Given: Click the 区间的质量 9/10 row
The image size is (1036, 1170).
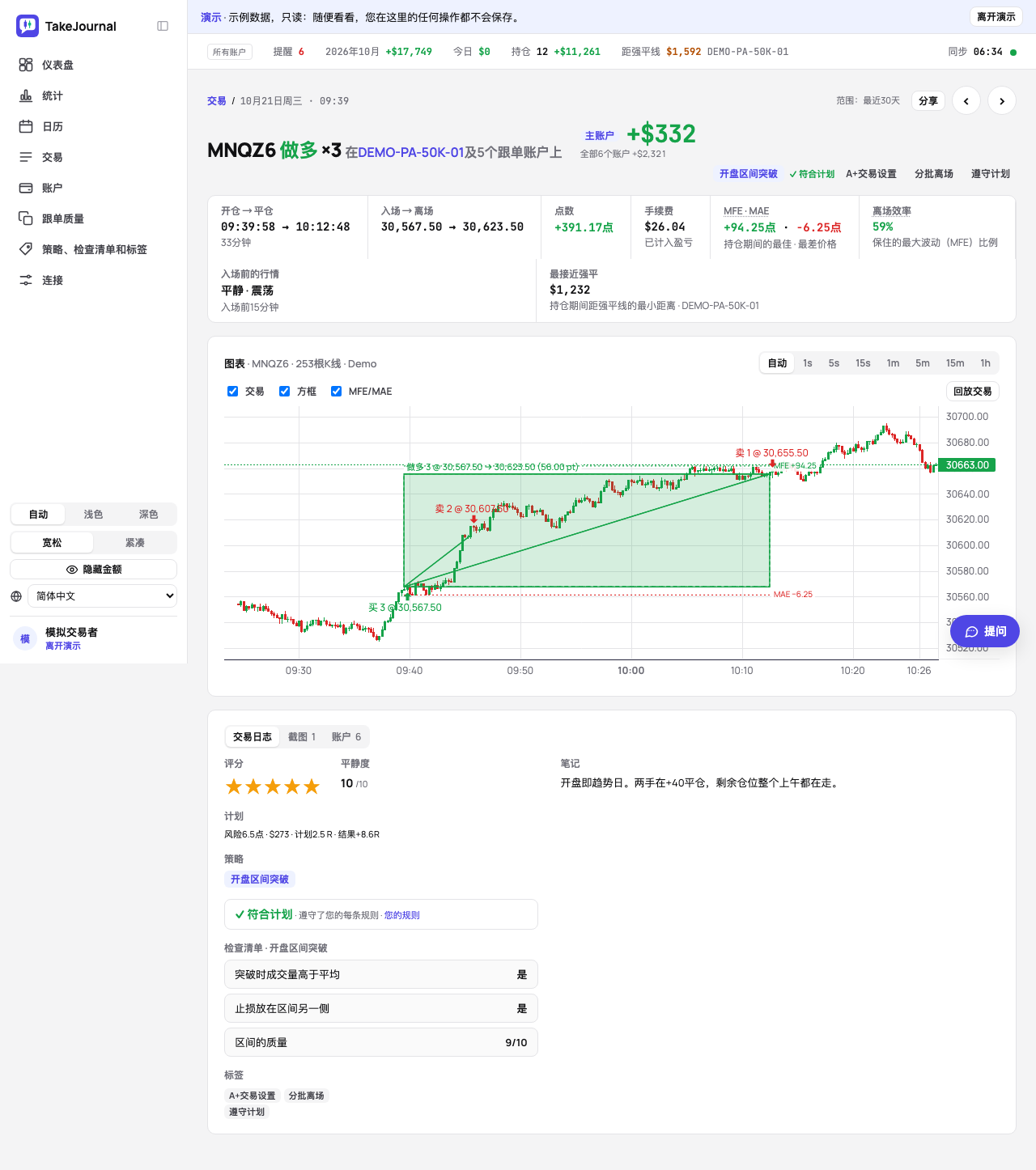Looking at the screenshot, I should tap(381, 1042).
